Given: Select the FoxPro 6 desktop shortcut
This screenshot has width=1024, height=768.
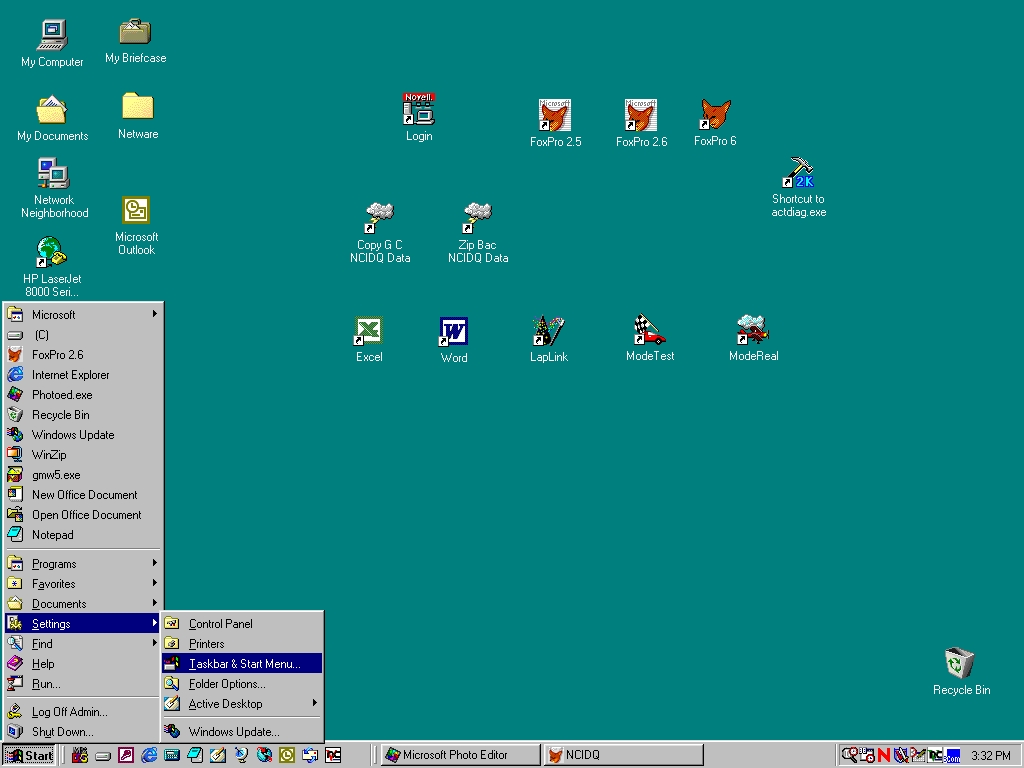Looking at the screenshot, I should [x=715, y=123].
